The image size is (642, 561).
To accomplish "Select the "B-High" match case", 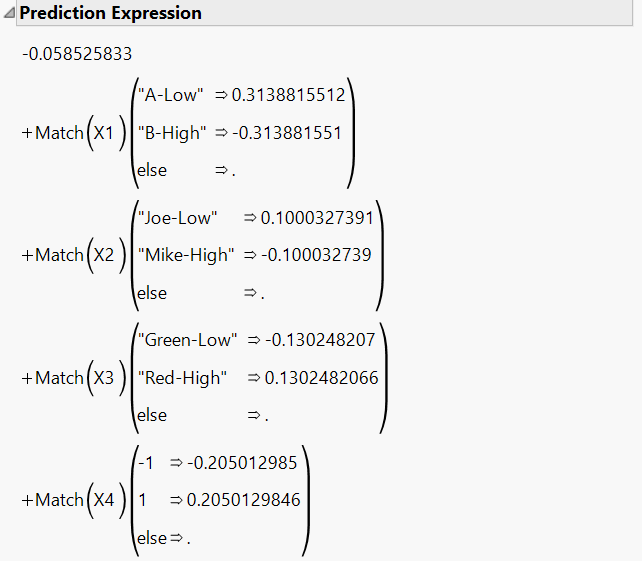I will click(x=172, y=133).
